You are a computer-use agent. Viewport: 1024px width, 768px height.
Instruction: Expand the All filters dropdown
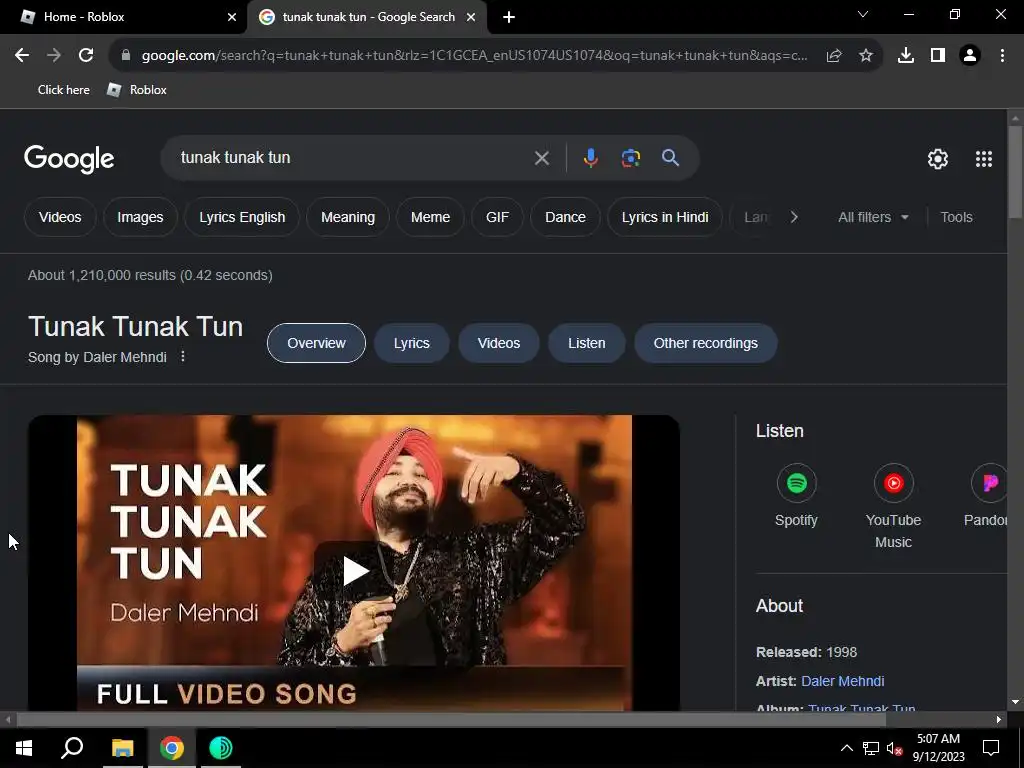[x=873, y=217]
